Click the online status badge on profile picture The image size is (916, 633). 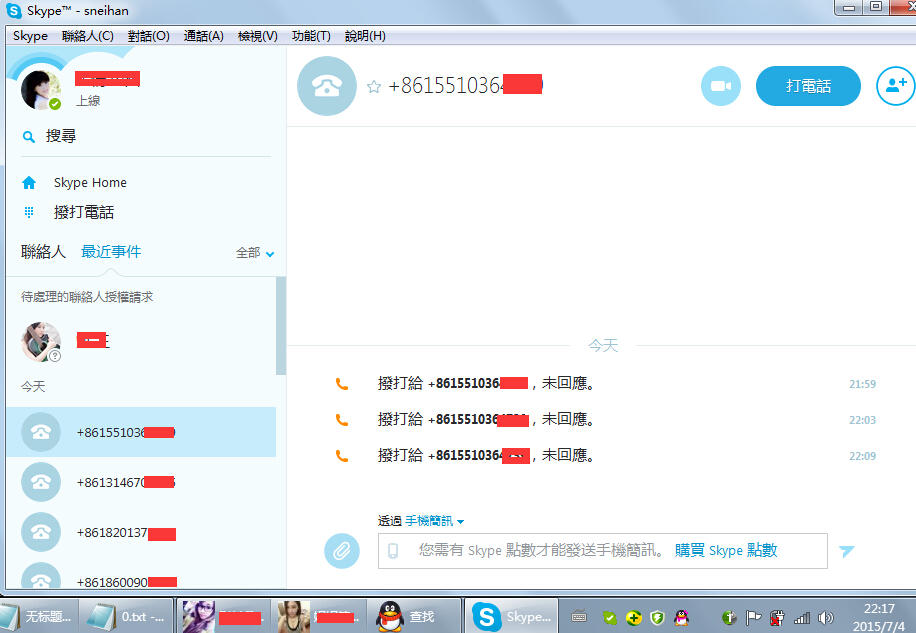click(55, 104)
